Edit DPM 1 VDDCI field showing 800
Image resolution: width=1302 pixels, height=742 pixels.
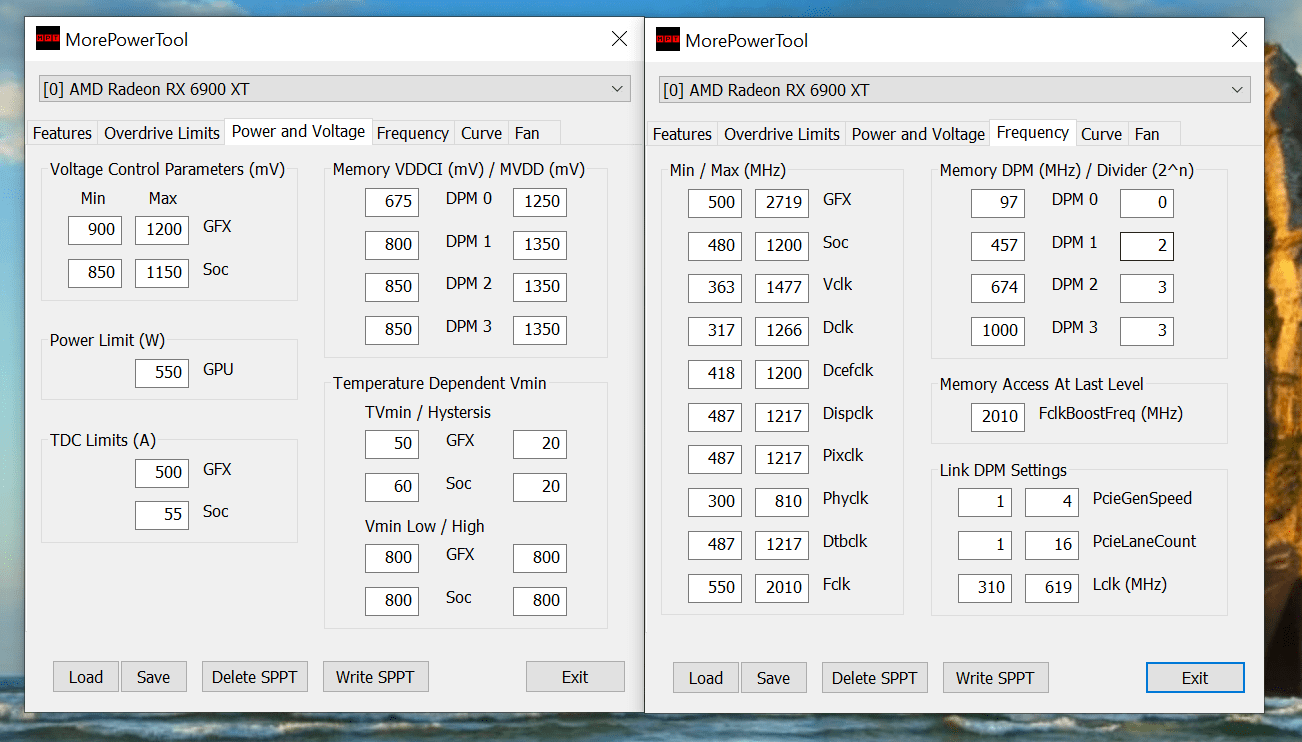coord(392,245)
